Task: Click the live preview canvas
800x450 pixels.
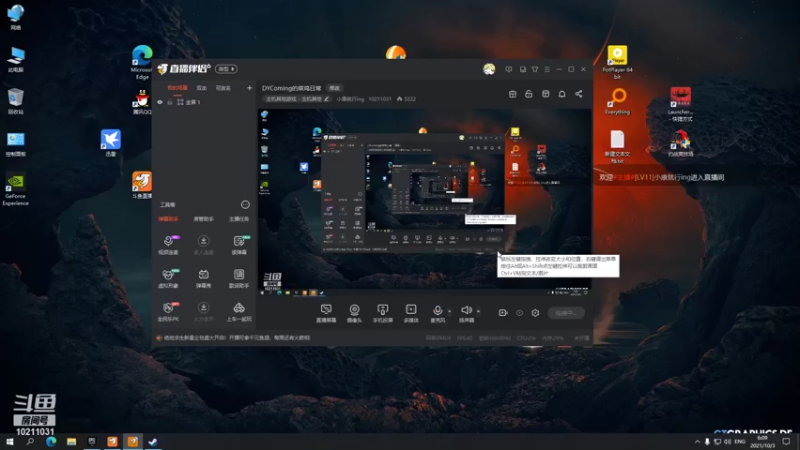Action: coord(424,202)
